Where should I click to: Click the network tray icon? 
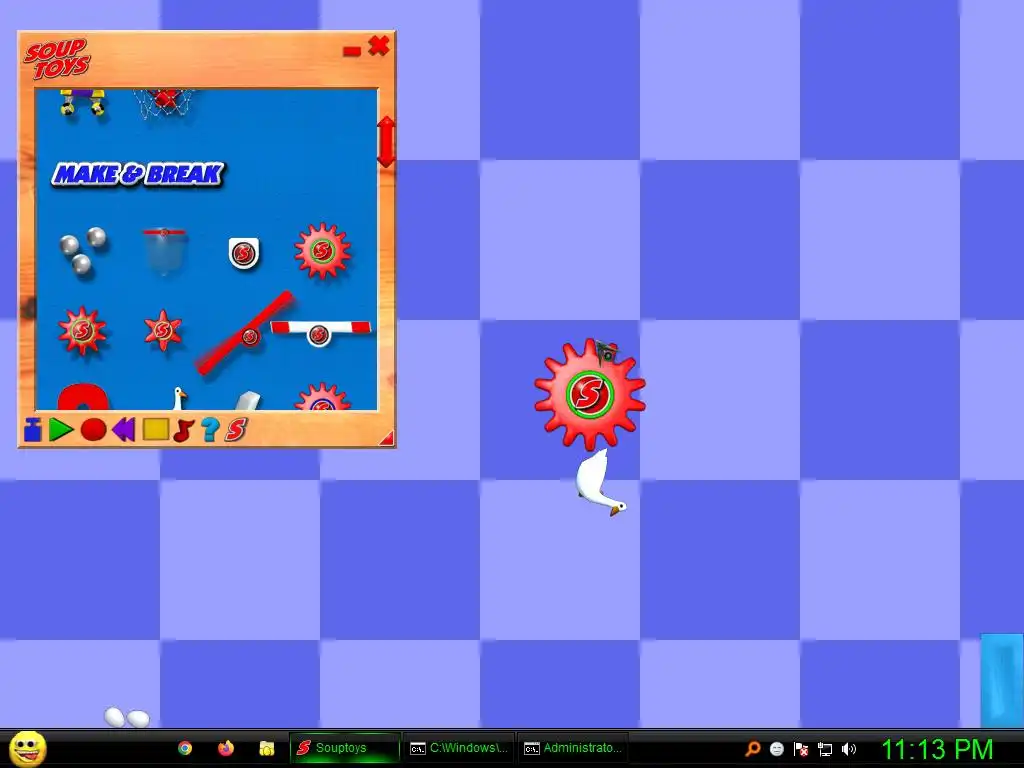click(x=825, y=749)
